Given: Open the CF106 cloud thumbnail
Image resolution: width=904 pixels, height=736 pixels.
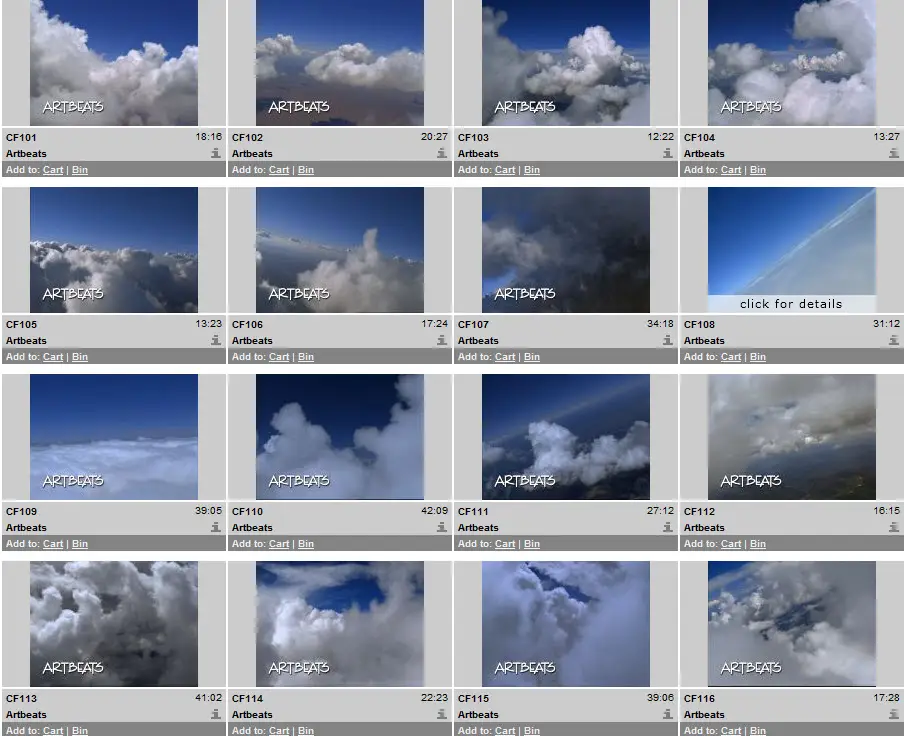Looking at the screenshot, I should (x=340, y=250).
